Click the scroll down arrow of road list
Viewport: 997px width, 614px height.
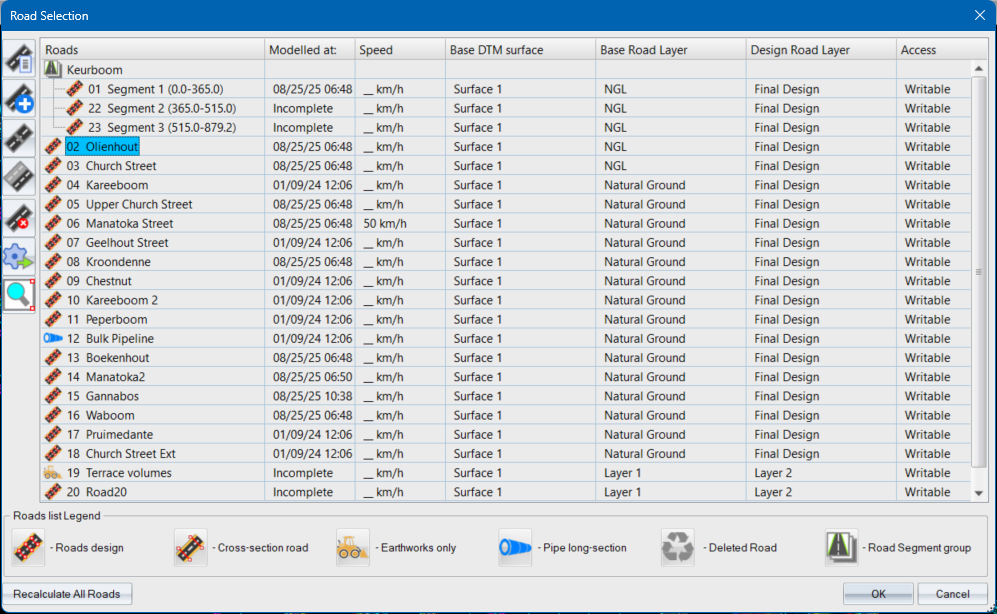click(979, 492)
